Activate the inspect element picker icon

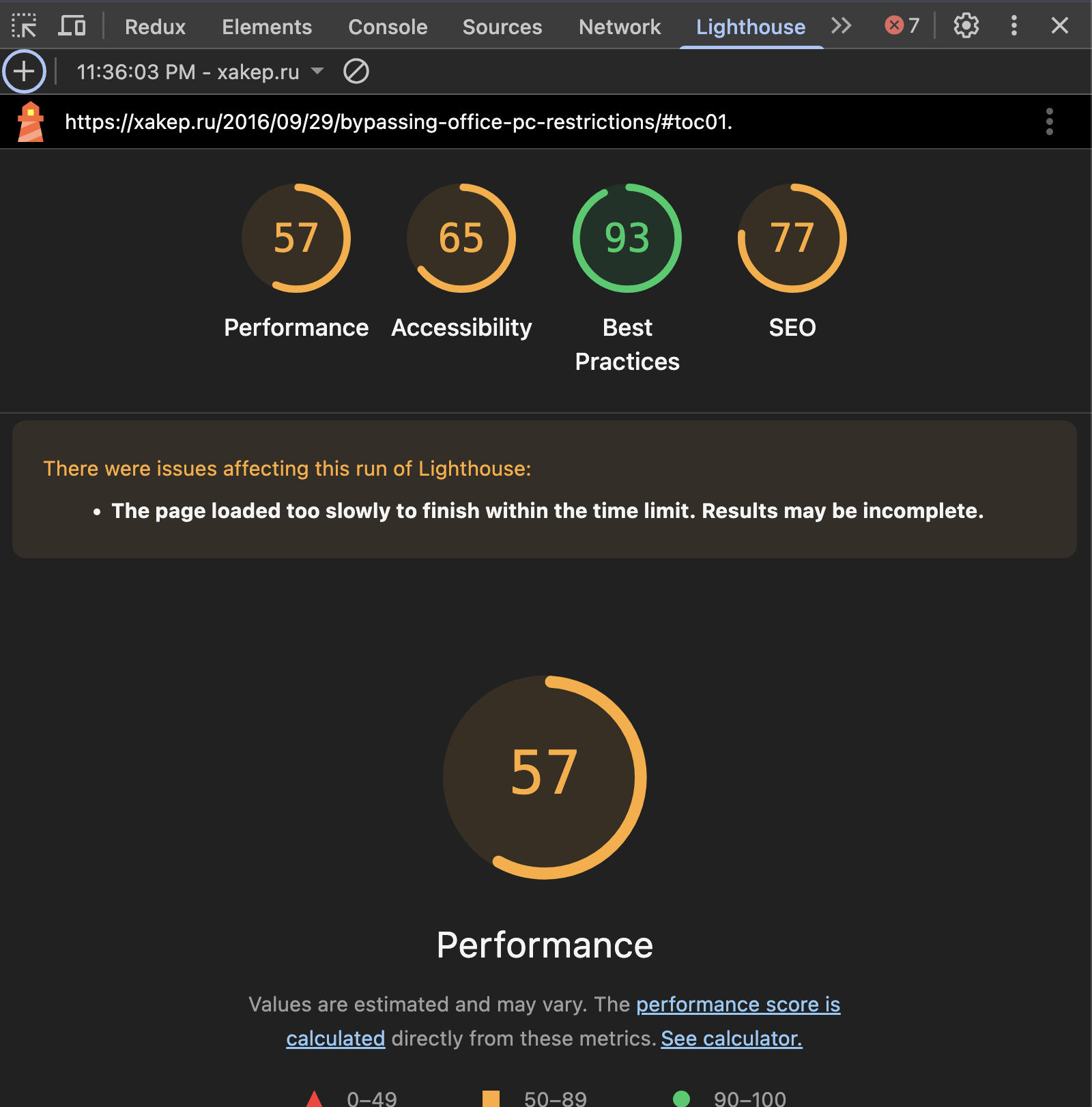coord(25,26)
